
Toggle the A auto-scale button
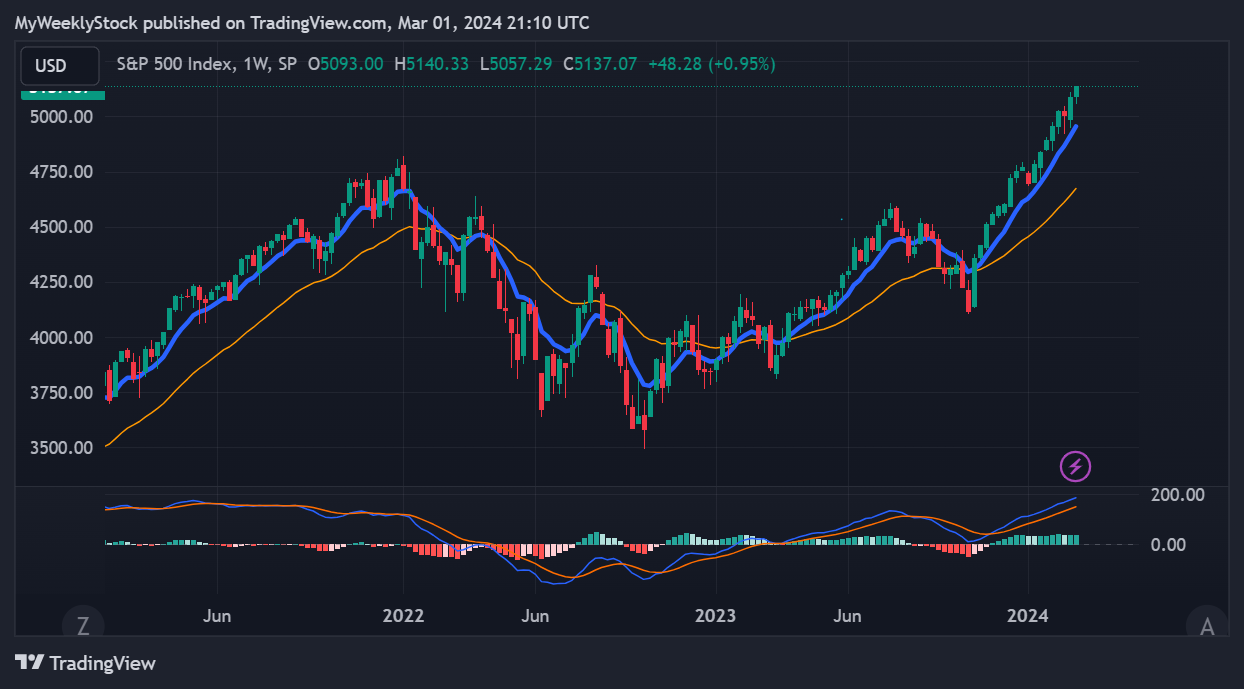click(1207, 626)
